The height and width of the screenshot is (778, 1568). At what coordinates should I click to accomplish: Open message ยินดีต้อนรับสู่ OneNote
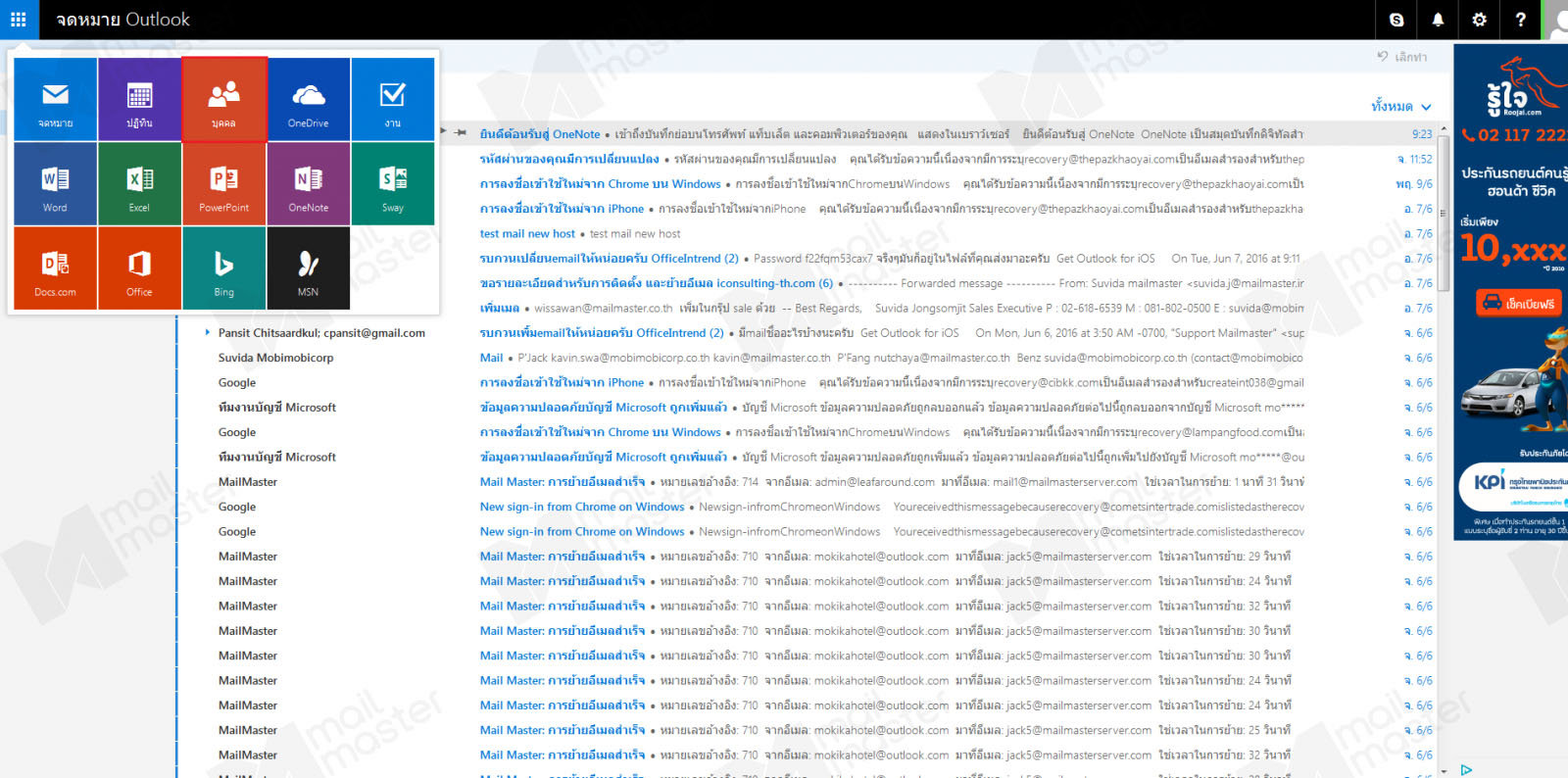click(540, 134)
